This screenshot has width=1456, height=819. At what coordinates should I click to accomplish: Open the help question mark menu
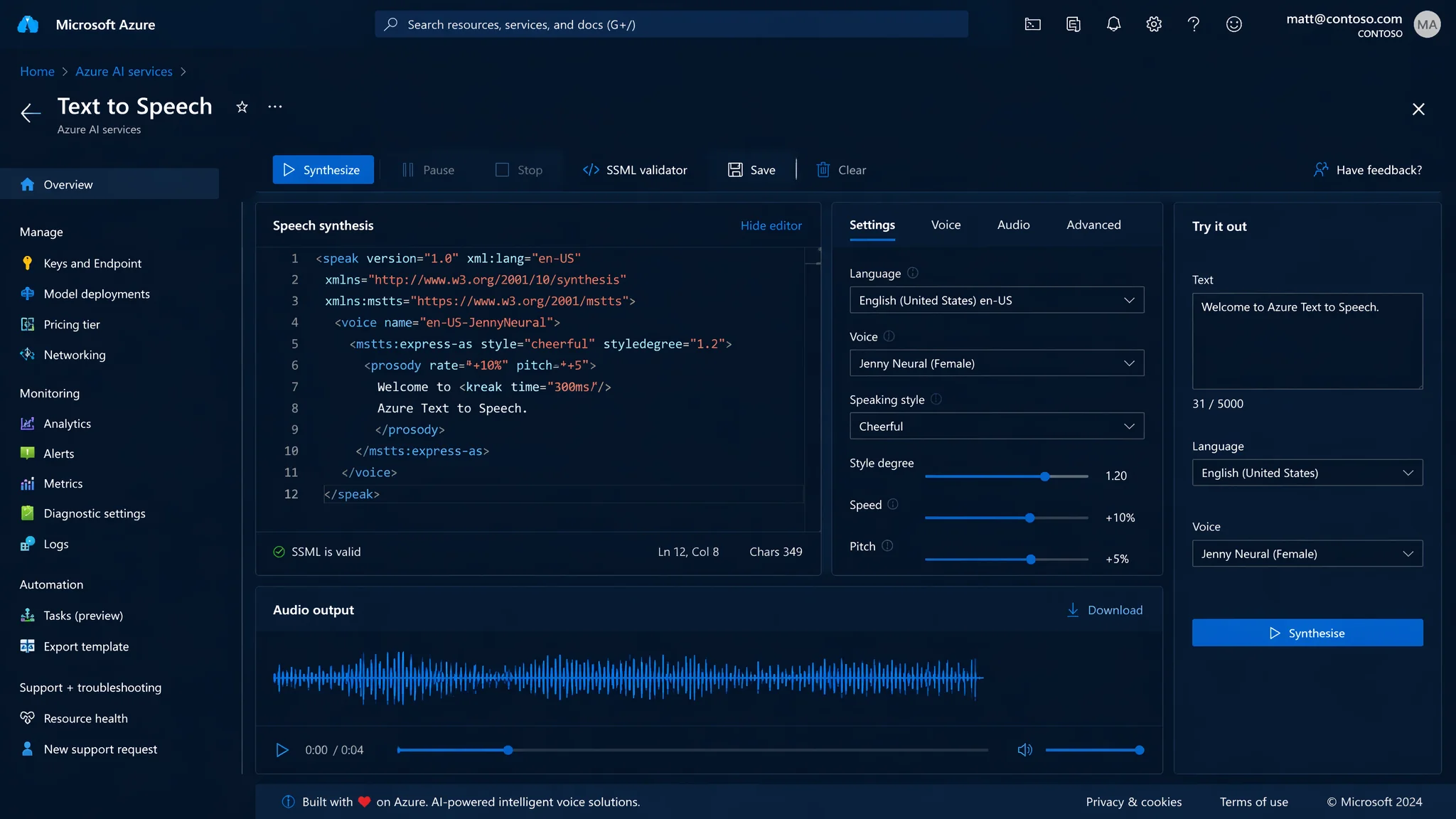click(1194, 25)
